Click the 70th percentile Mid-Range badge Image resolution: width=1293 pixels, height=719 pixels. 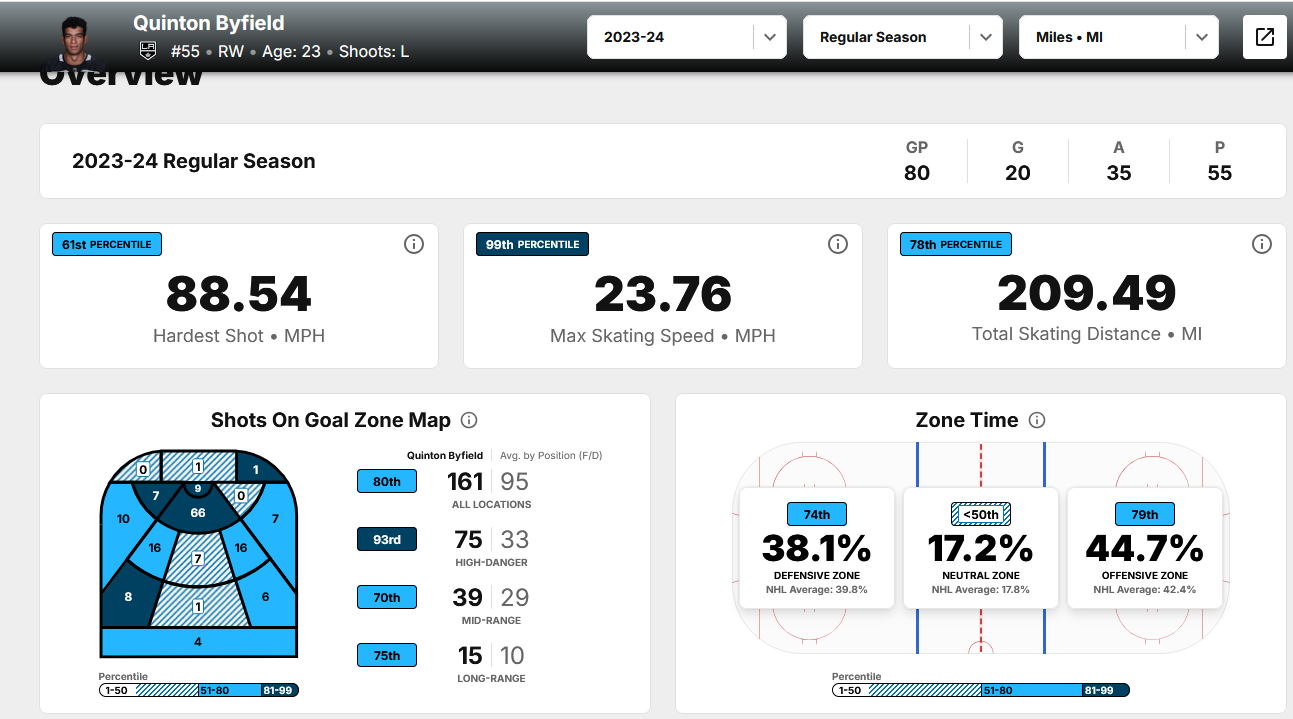[x=387, y=597]
